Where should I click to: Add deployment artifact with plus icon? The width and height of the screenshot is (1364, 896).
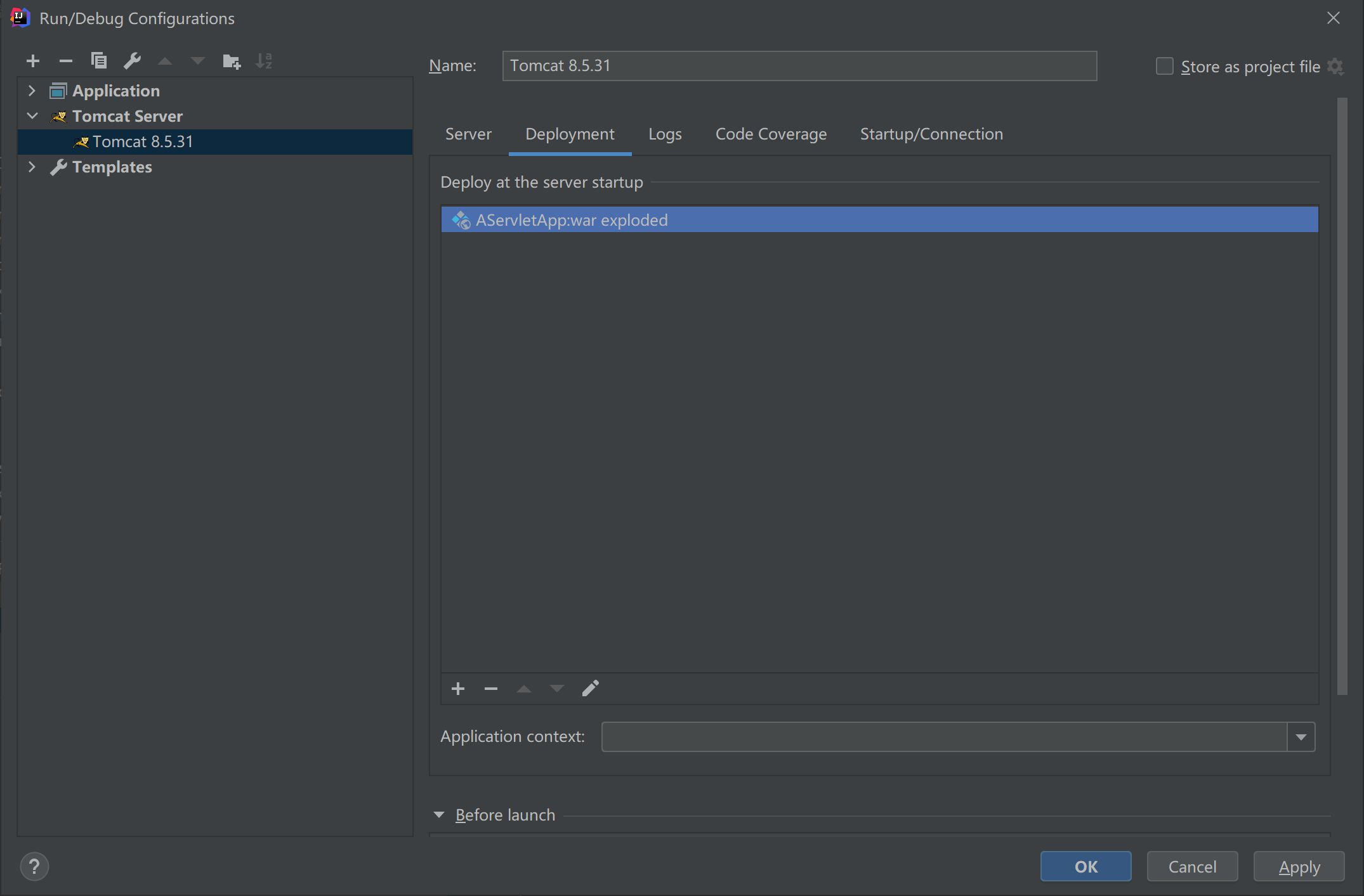[458, 689]
